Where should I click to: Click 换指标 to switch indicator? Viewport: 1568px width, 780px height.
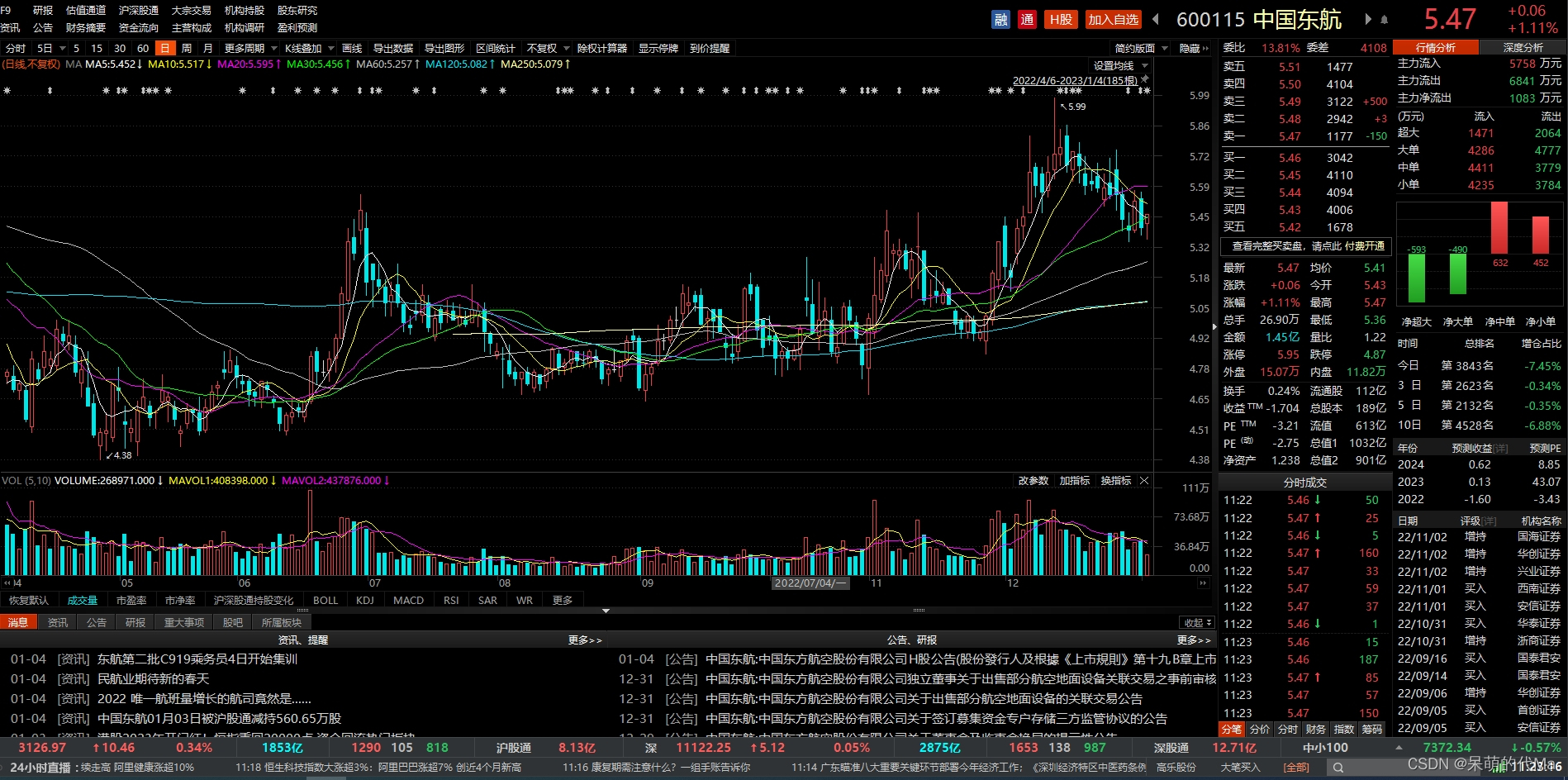1115,480
